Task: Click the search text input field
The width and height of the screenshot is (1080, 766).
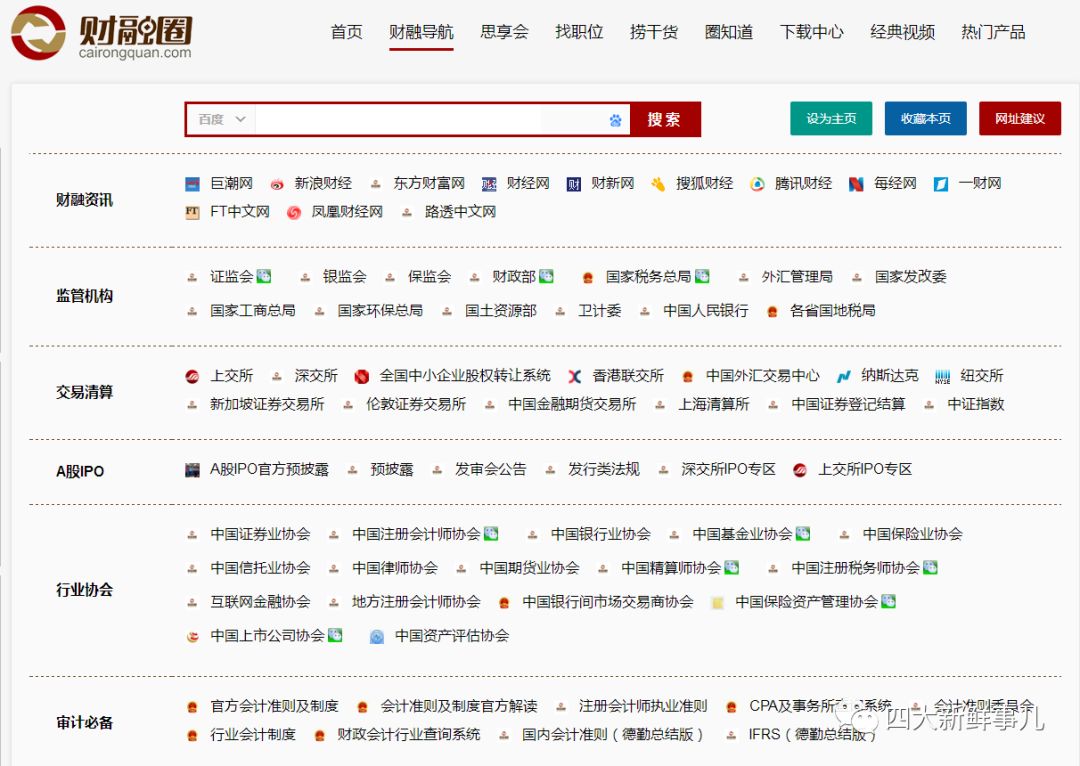Action: click(x=431, y=119)
